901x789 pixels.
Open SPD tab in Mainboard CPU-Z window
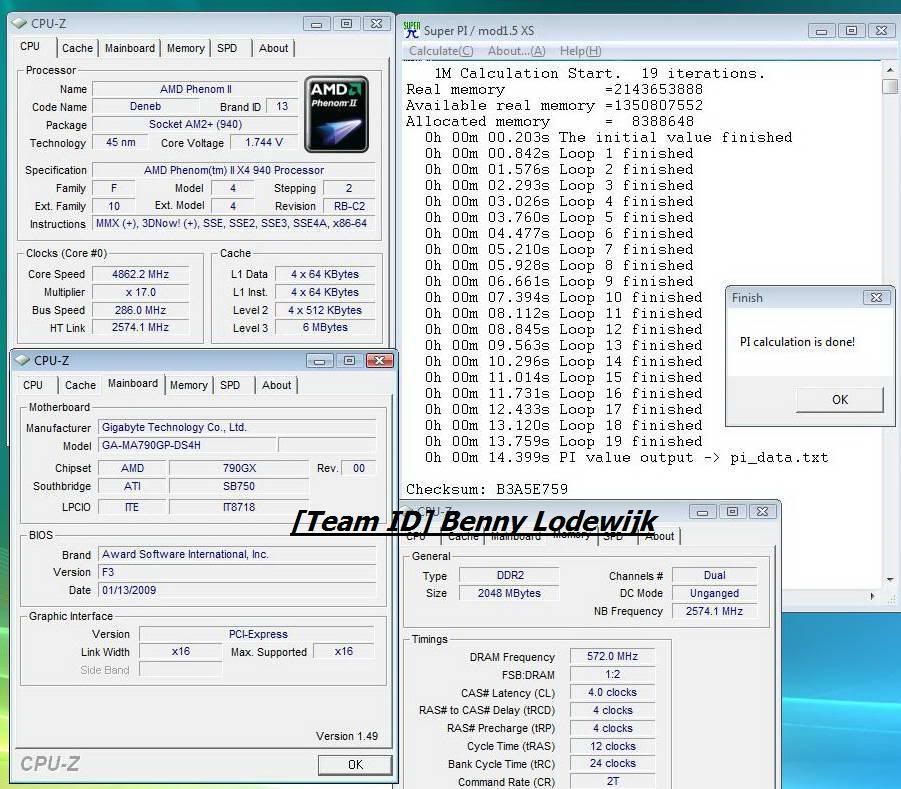pyautogui.click(x=230, y=385)
